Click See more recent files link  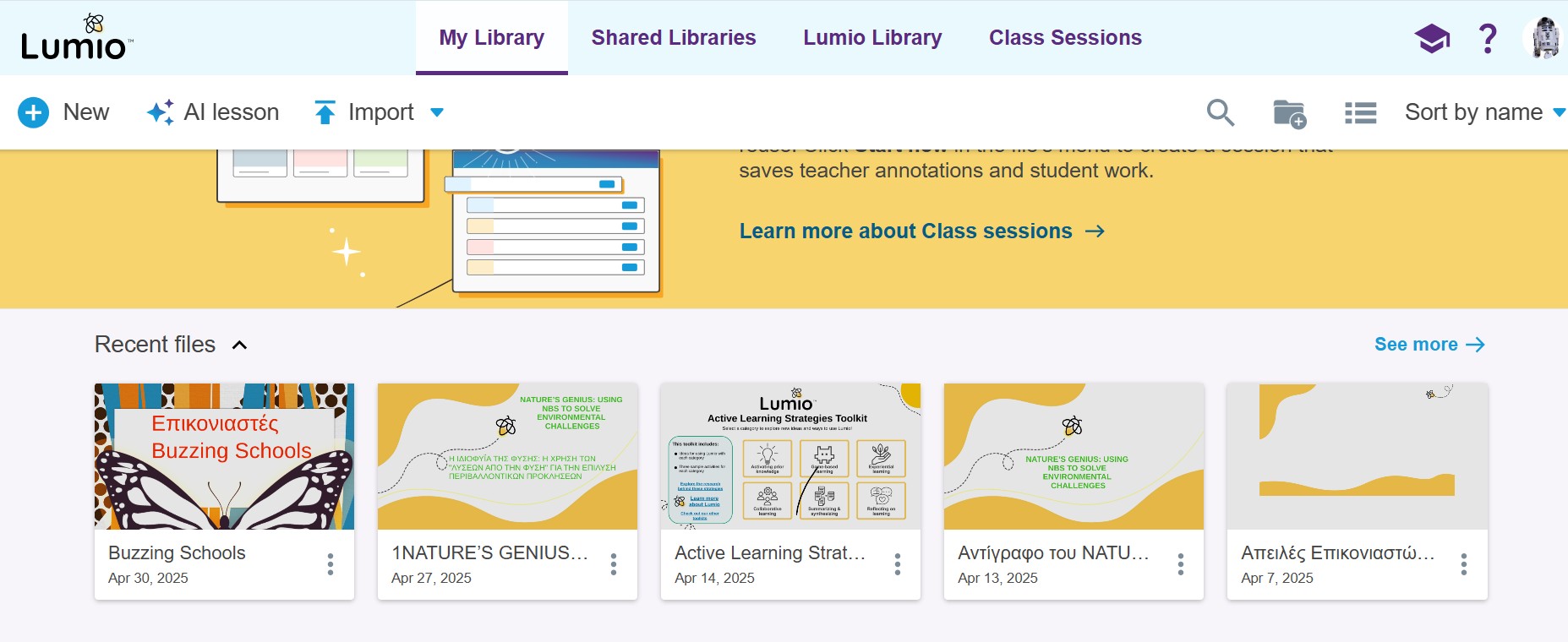(x=1429, y=345)
